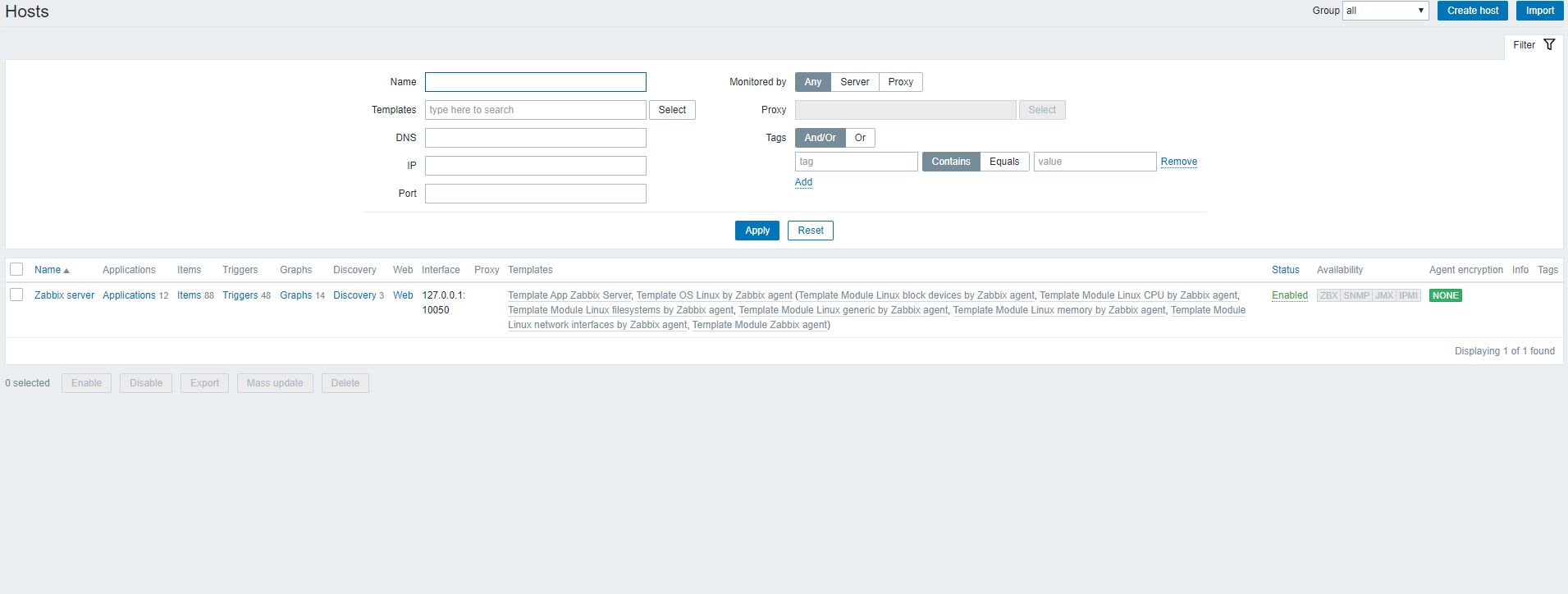This screenshot has width=1568, height=594.
Task: Click the IPMI availability badge
Action: (1408, 295)
